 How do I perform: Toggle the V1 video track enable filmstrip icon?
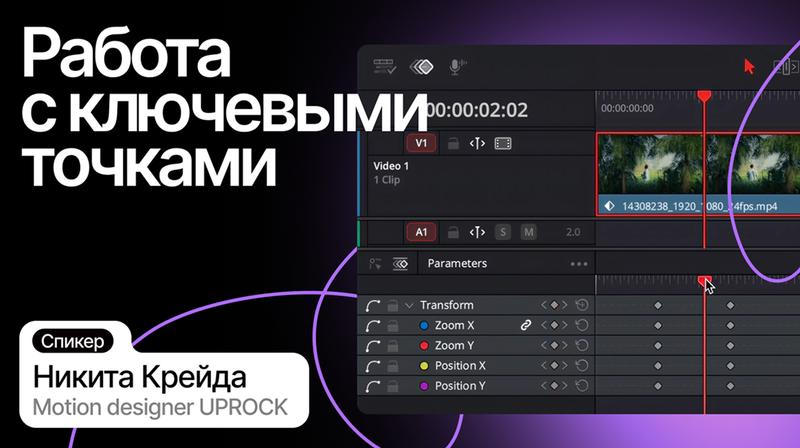tap(503, 144)
